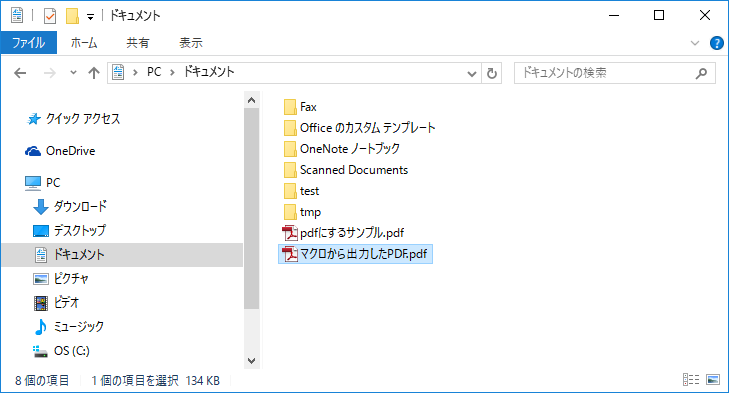Go forward with the right arrow
Viewport: 729px width, 393px height.
point(49,73)
